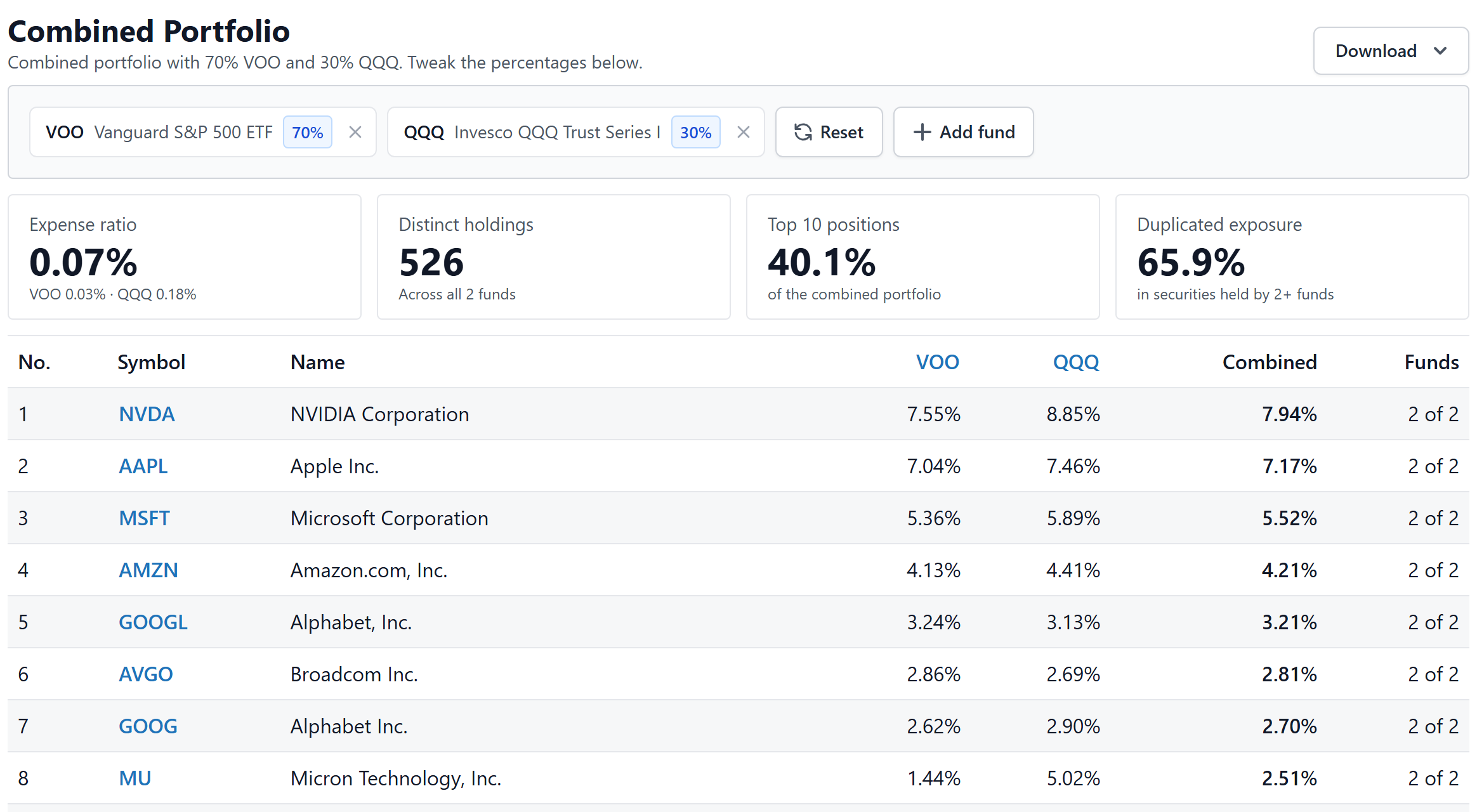The width and height of the screenshot is (1477, 812).
Task: Click the Micron Technology, Inc. name cell
Action: point(396,778)
